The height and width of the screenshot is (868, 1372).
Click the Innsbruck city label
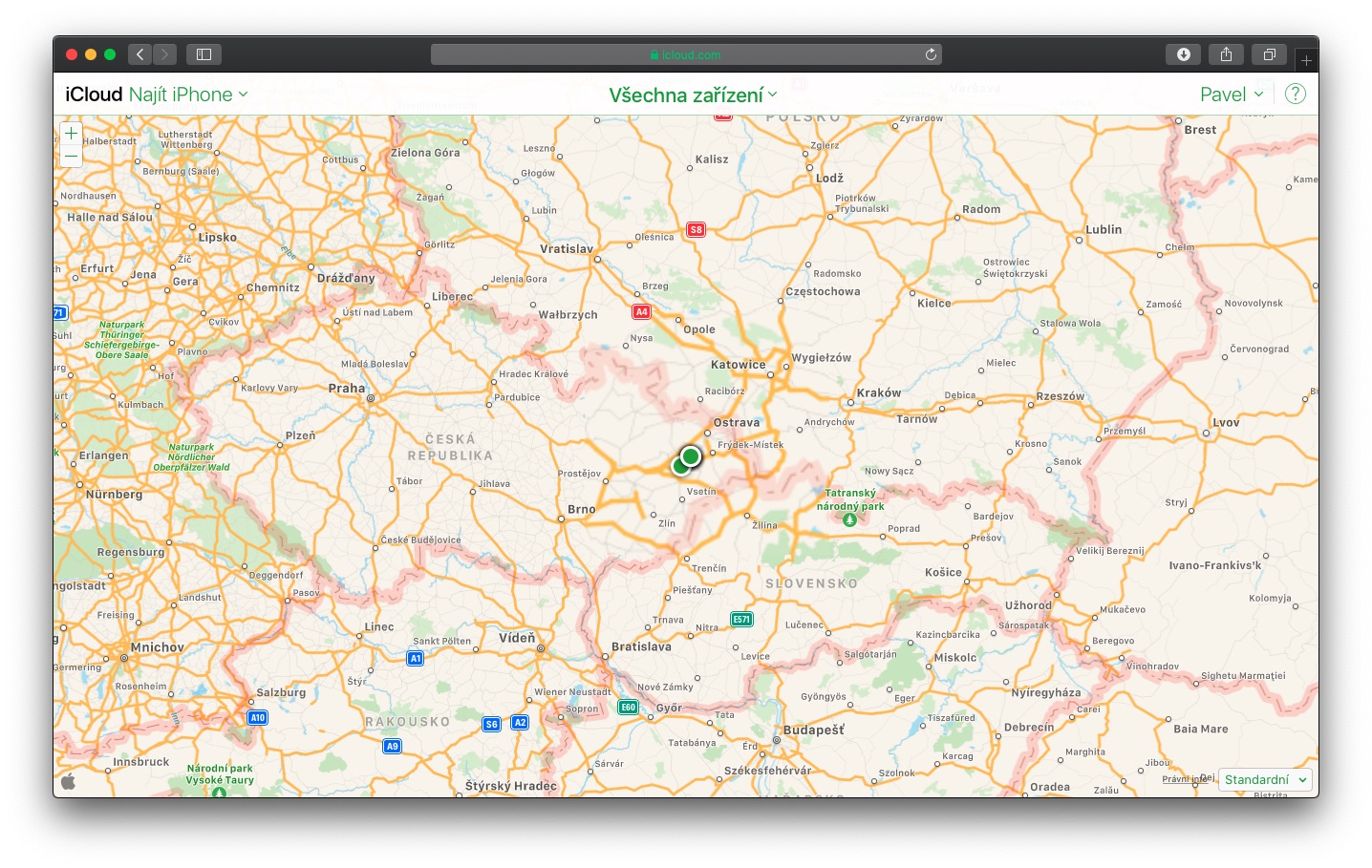click(x=141, y=761)
